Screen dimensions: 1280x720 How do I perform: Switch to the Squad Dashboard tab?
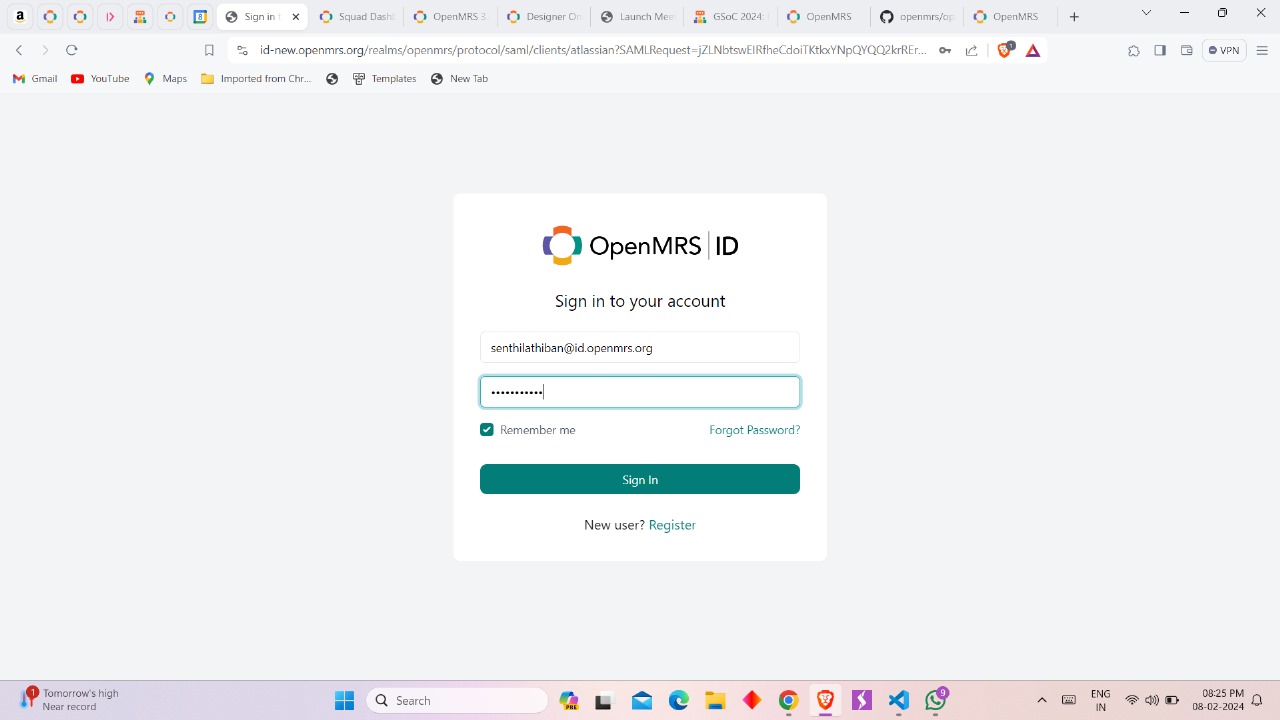[x=358, y=16]
